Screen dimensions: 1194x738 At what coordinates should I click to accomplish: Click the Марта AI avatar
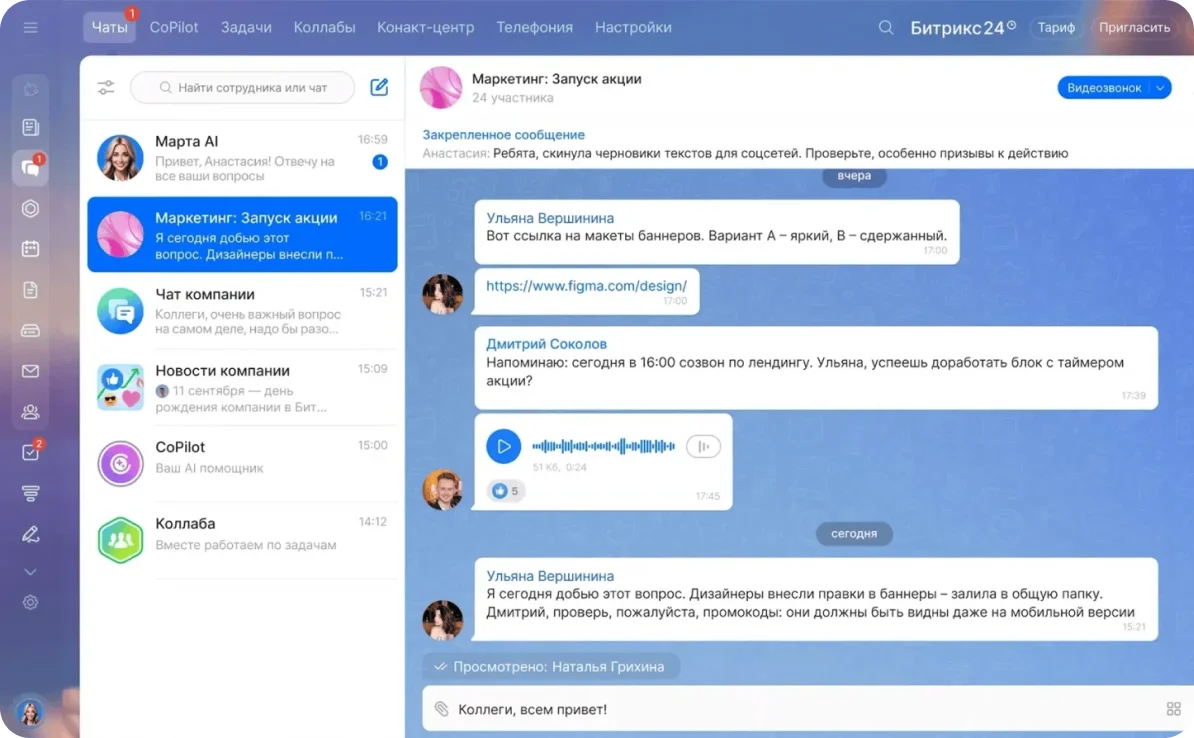click(x=120, y=158)
